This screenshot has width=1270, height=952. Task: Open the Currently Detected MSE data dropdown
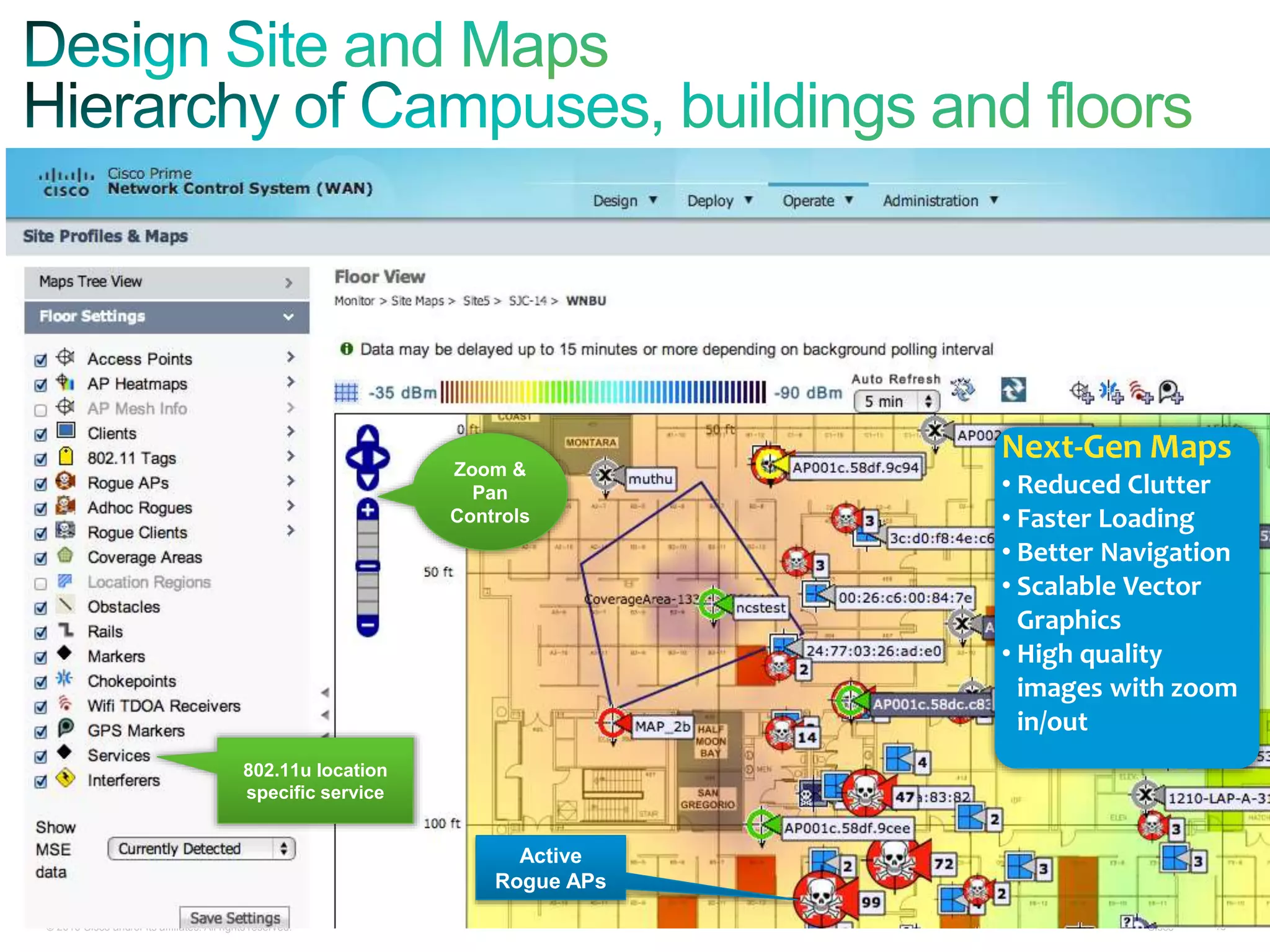202,848
